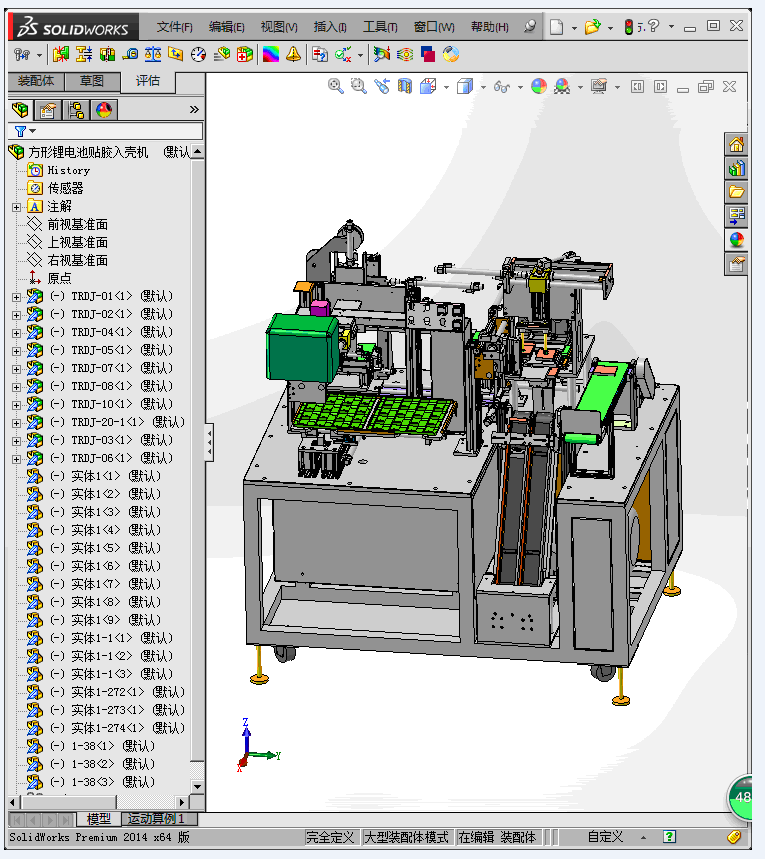Activate the Section View tool
Screen dimensions: 765x859
point(405,86)
